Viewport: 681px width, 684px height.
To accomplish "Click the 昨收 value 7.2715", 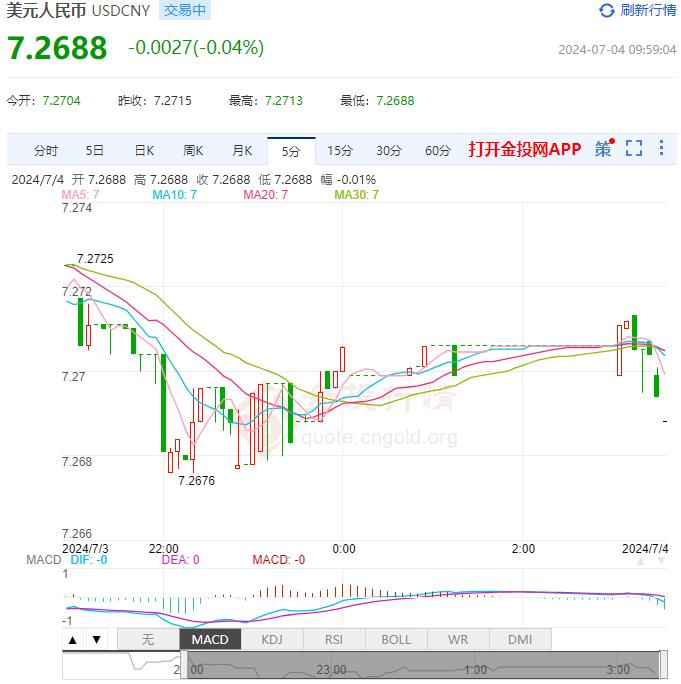I will [x=173, y=101].
